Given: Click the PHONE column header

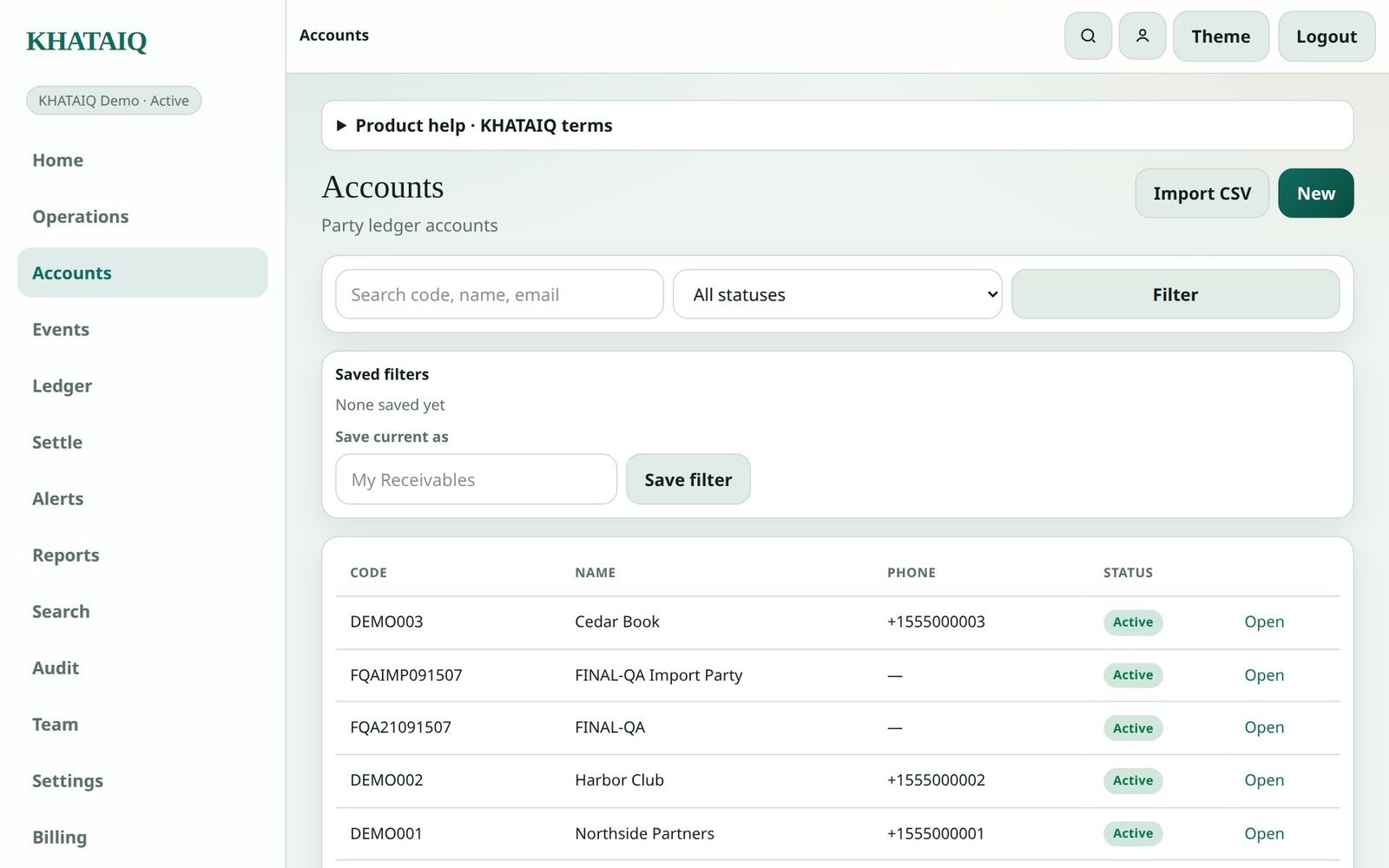Looking at the screenshot, I should (x=912, y=573).
